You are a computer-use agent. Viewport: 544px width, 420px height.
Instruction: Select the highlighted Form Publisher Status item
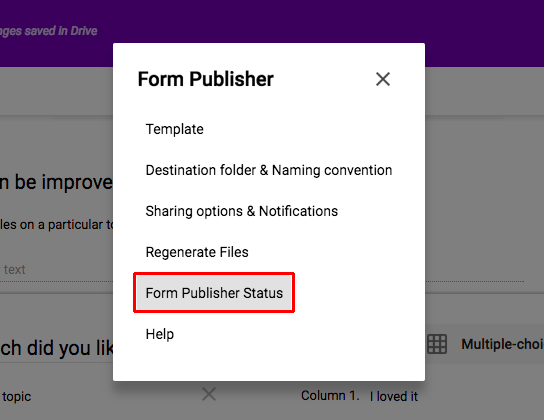point(214,293)
